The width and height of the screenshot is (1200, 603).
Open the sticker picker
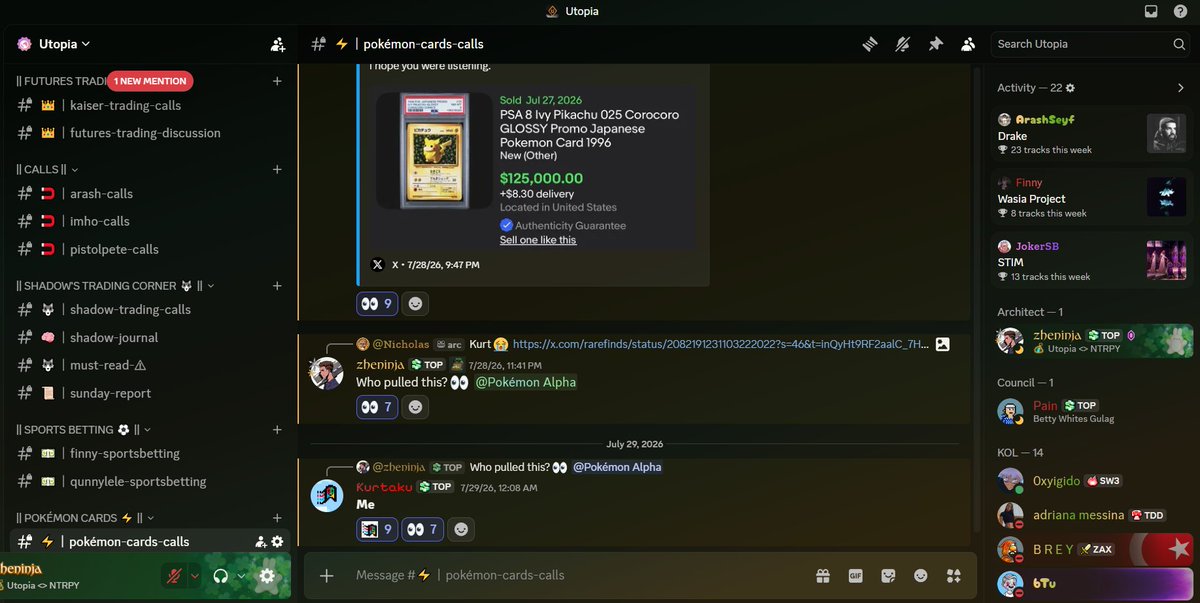click(888, 575)
